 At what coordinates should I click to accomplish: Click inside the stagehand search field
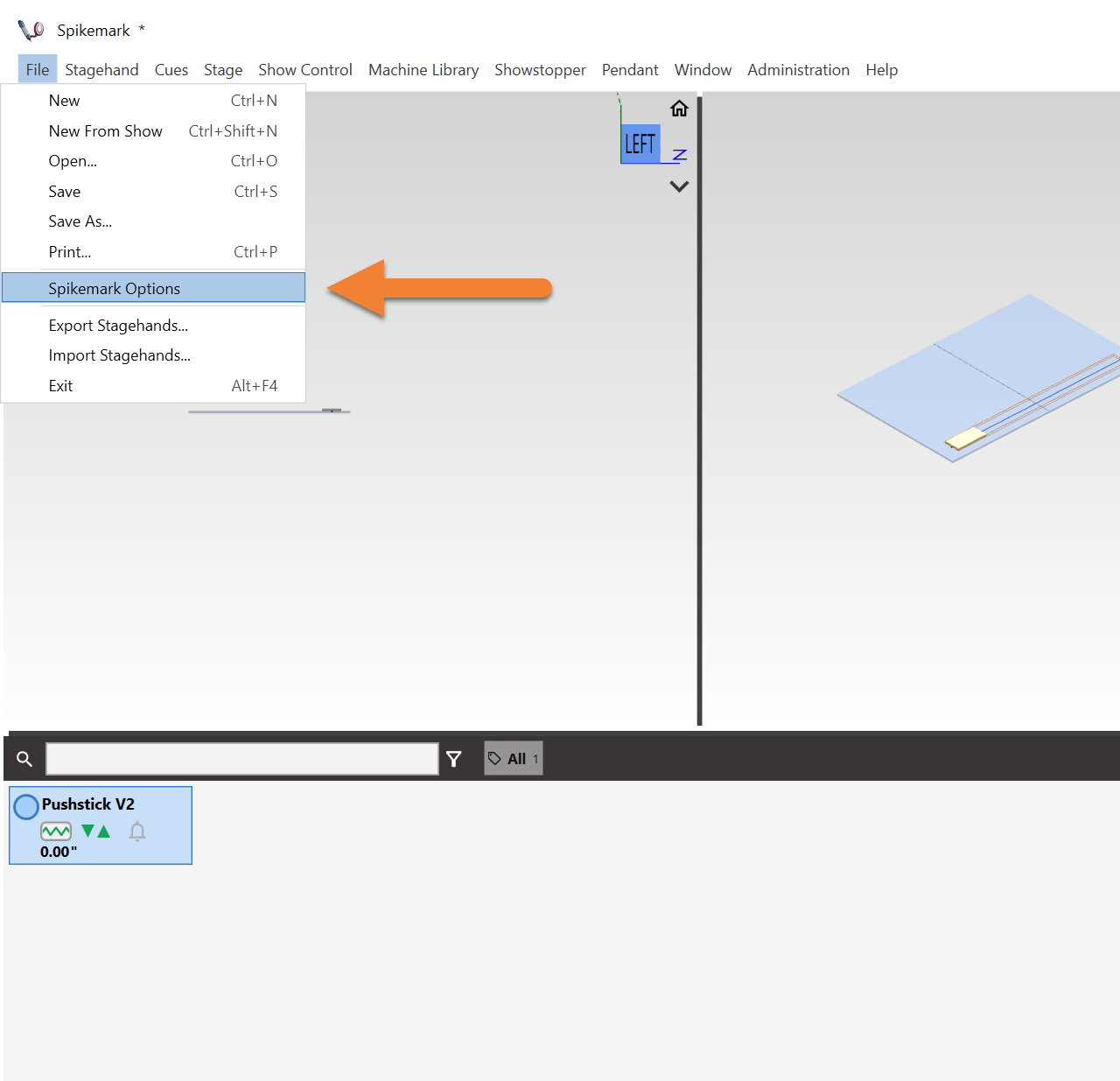coord(241,759)
